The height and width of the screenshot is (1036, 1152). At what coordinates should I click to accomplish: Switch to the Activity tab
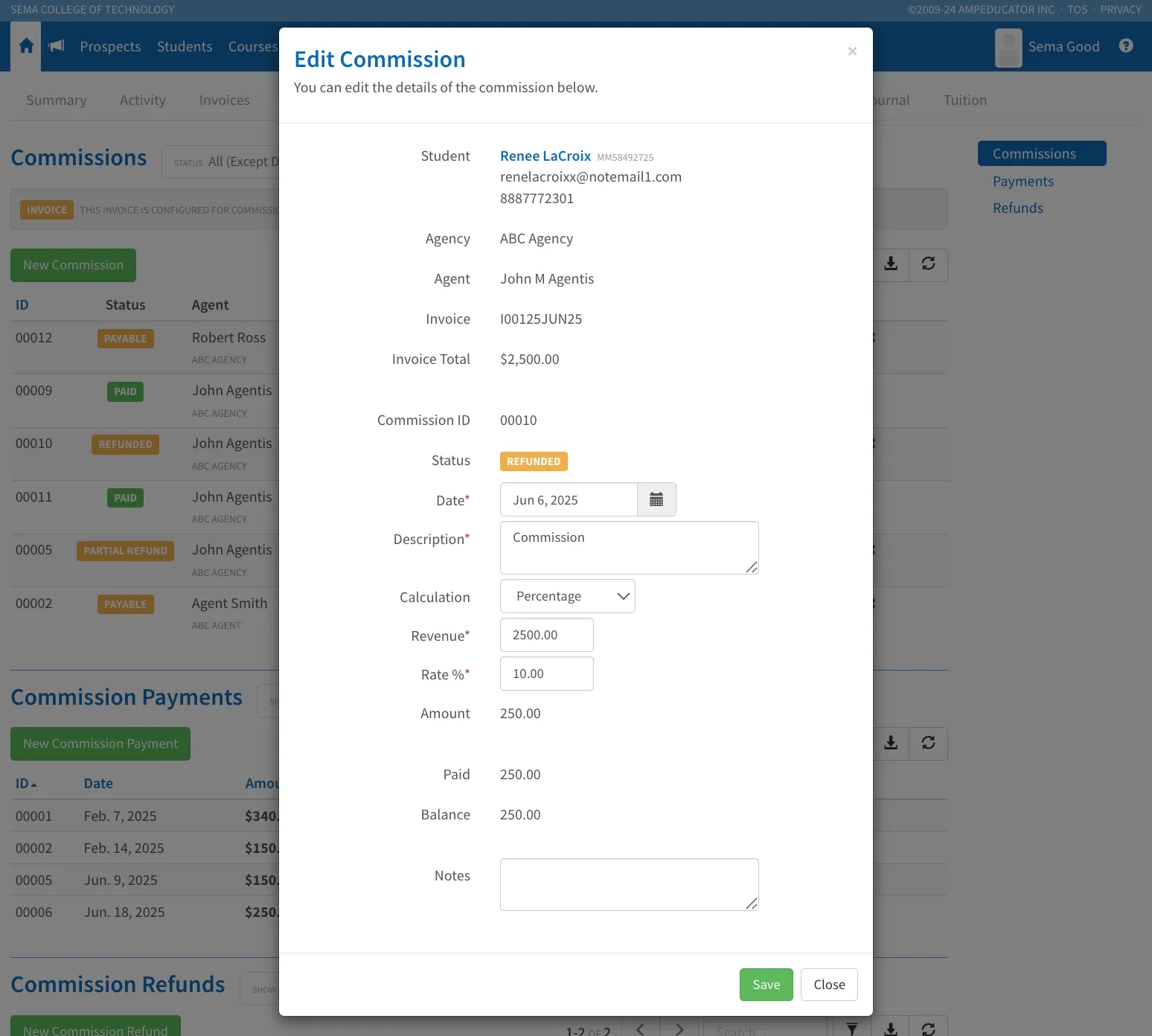point(143,100)
